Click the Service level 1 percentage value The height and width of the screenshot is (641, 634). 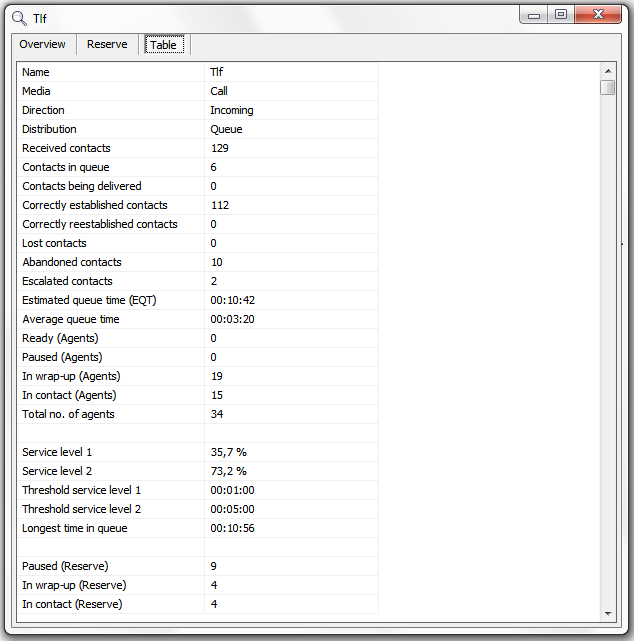click(228, 452)
